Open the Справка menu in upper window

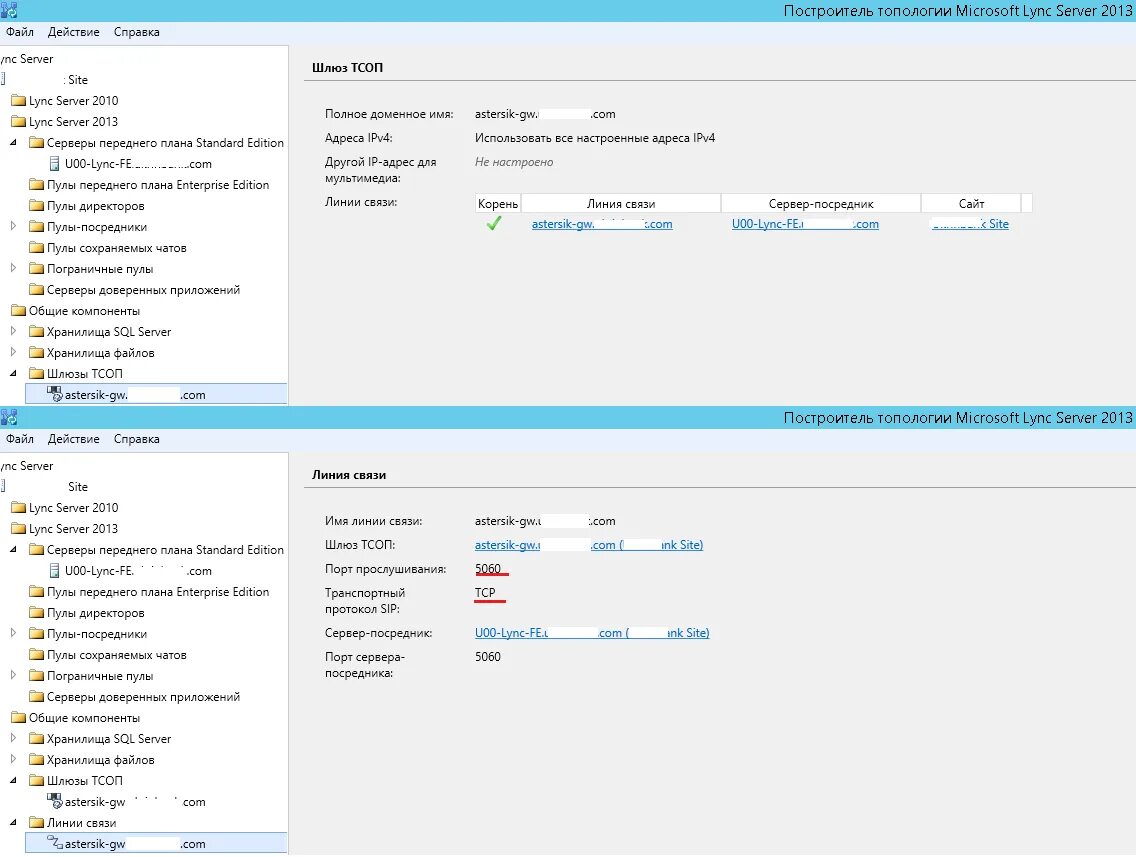point(136,32)
